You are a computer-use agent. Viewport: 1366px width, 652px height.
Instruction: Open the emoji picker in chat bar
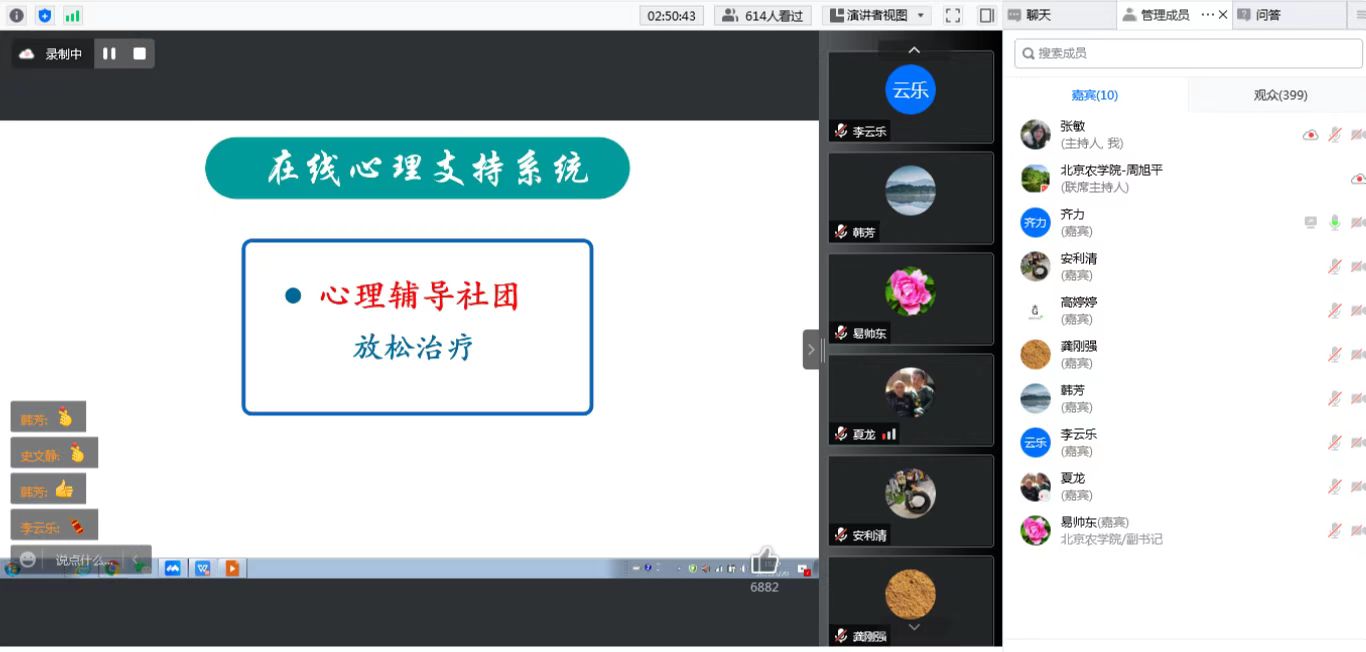(28, 559)
